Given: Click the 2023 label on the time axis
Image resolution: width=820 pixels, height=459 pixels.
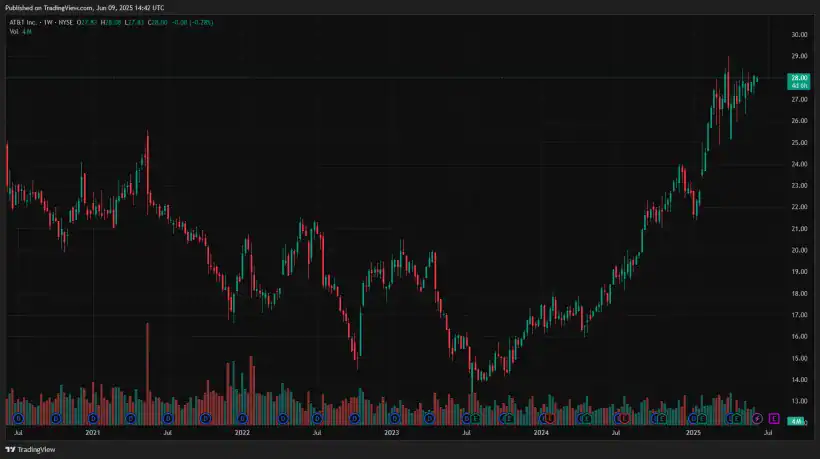Looking at the screenshot, I should tap(392, 434).
